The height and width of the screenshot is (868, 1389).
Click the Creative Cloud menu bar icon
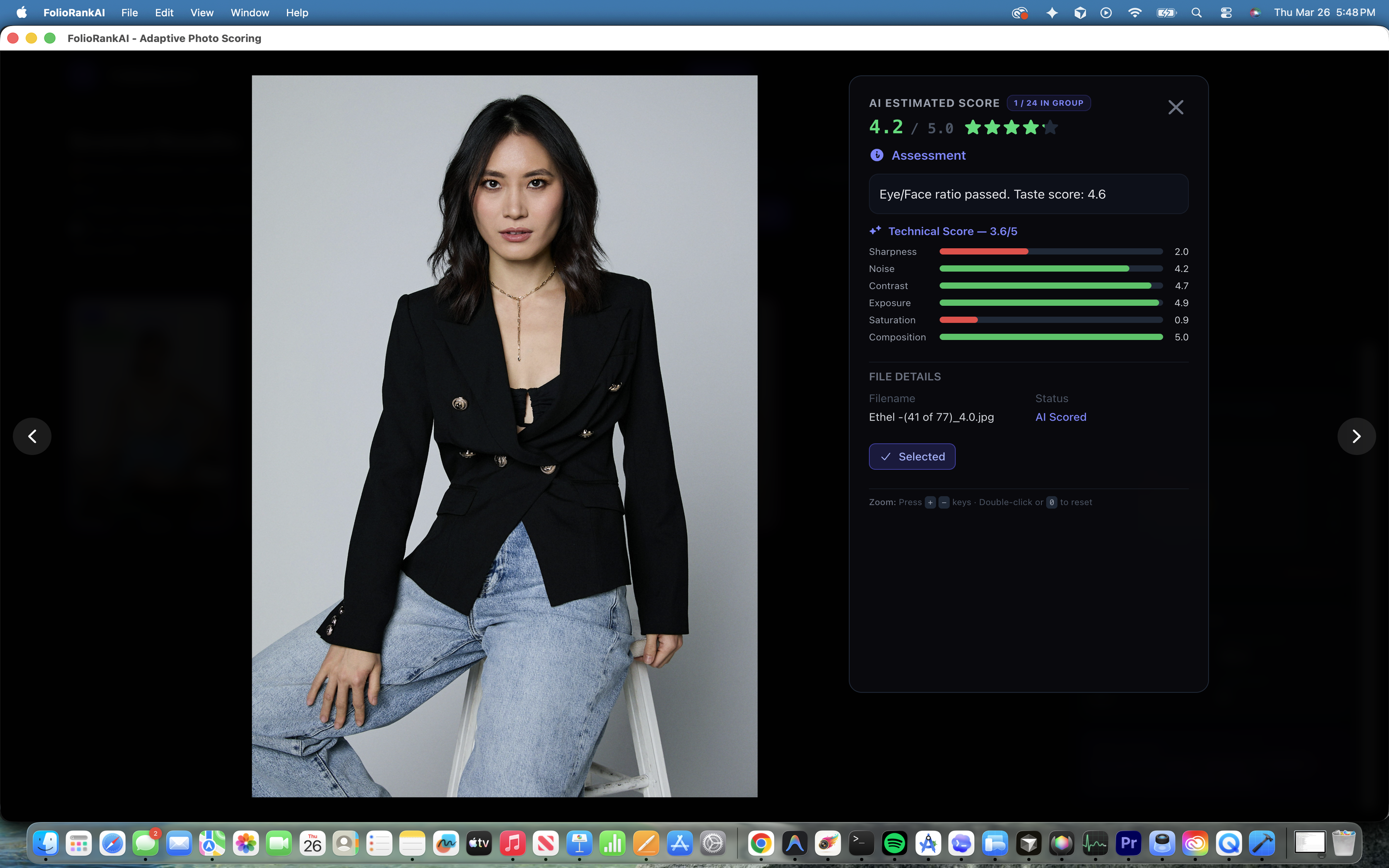[x=1020, y=13]
